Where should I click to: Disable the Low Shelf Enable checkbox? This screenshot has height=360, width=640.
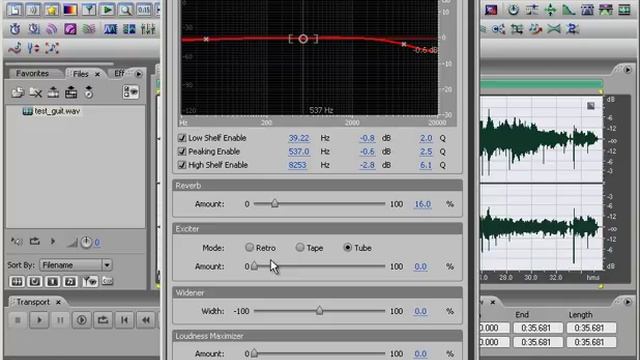click(x=182, y=138)
